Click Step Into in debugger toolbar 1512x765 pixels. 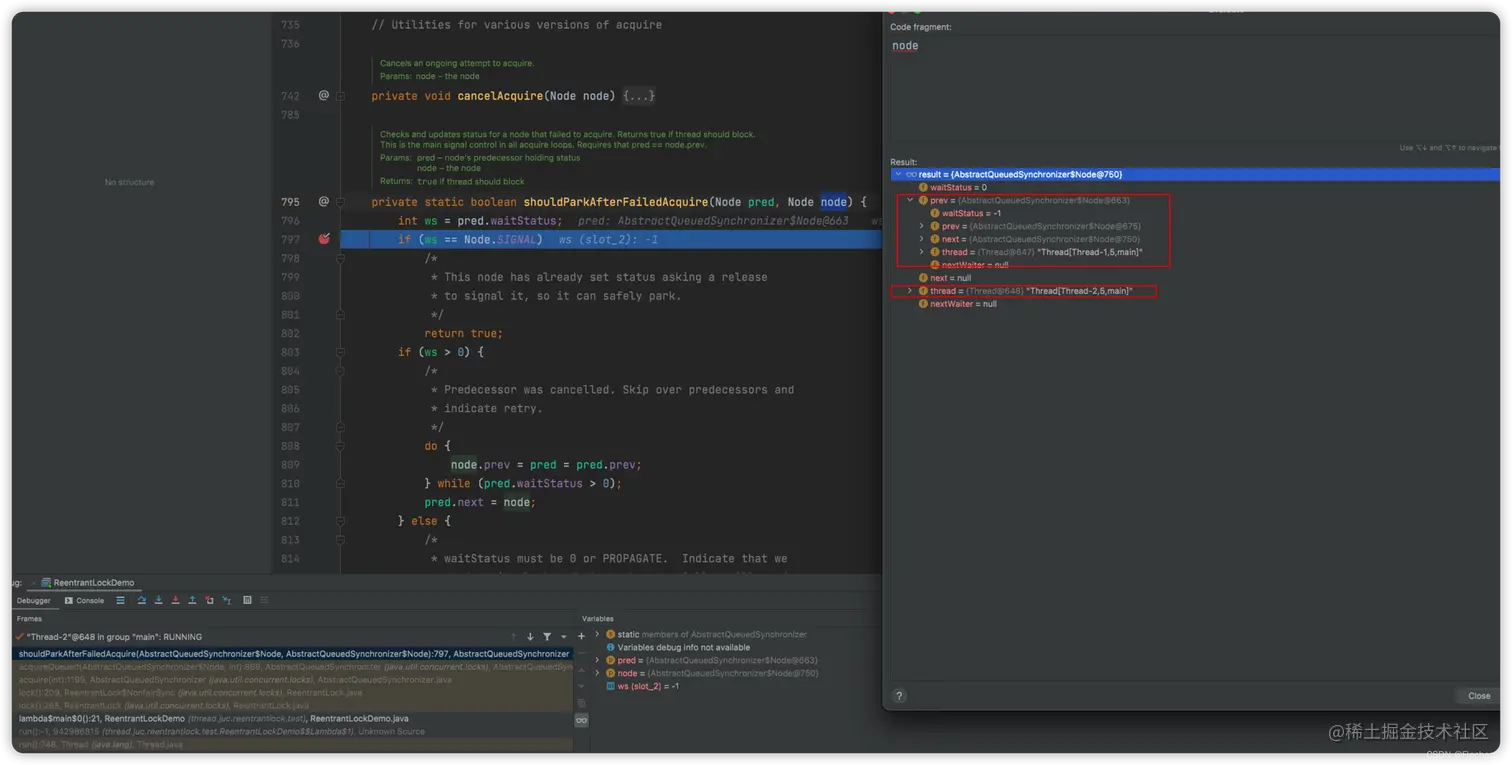tap(158, 600)
